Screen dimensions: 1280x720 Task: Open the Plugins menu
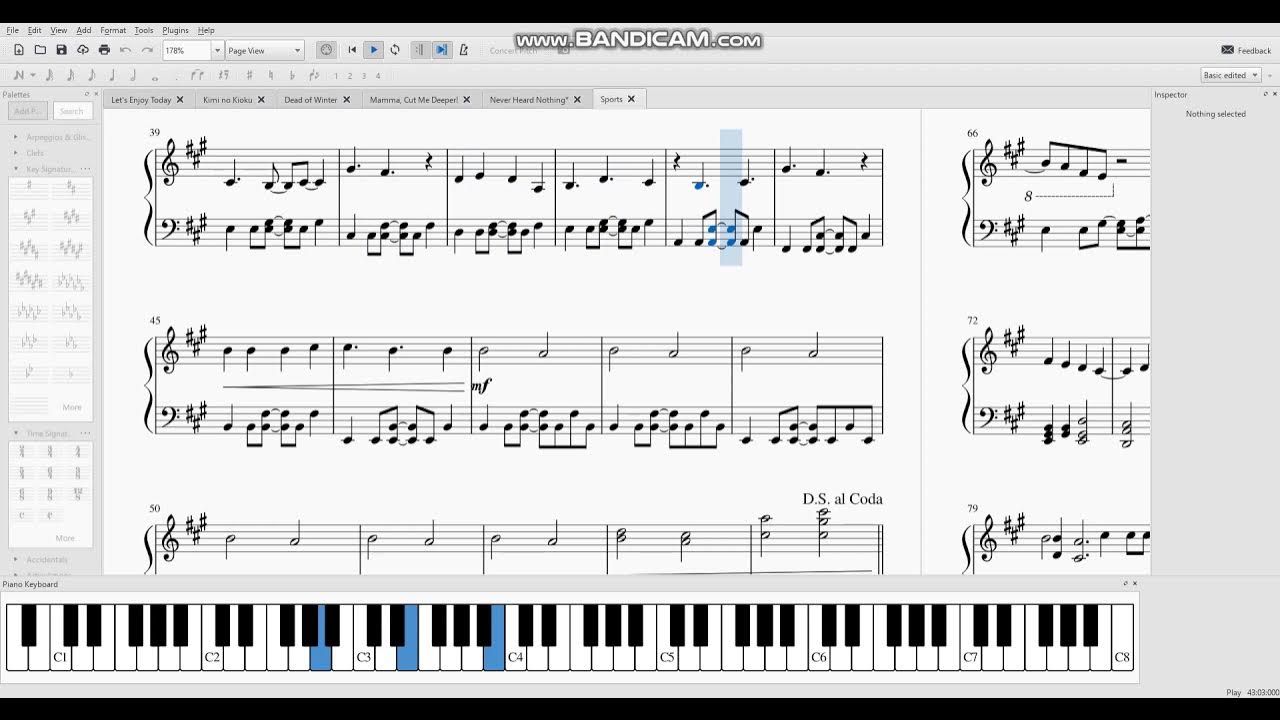175,30
